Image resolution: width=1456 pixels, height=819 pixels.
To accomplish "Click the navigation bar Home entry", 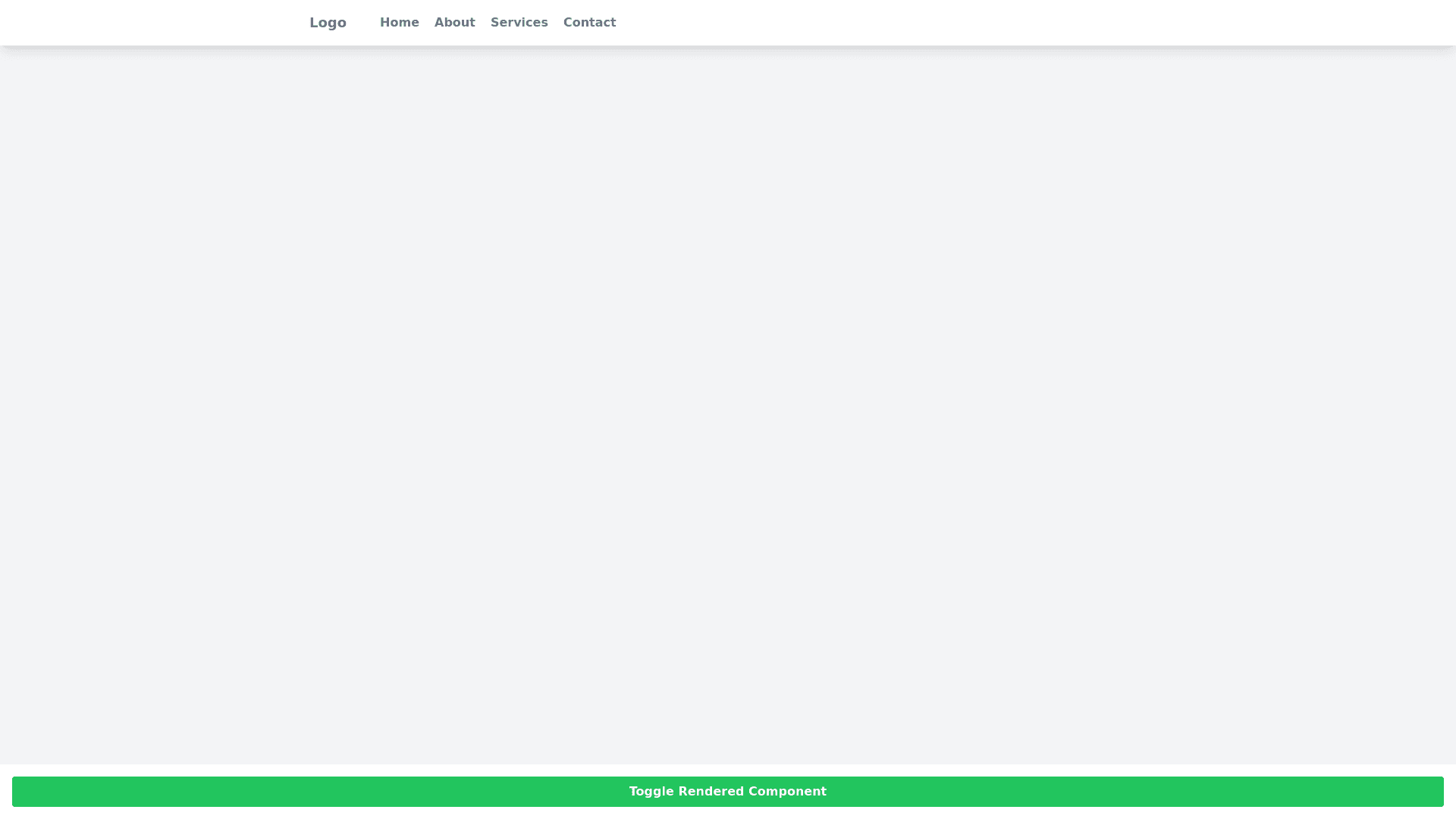I will coord(400,22).
